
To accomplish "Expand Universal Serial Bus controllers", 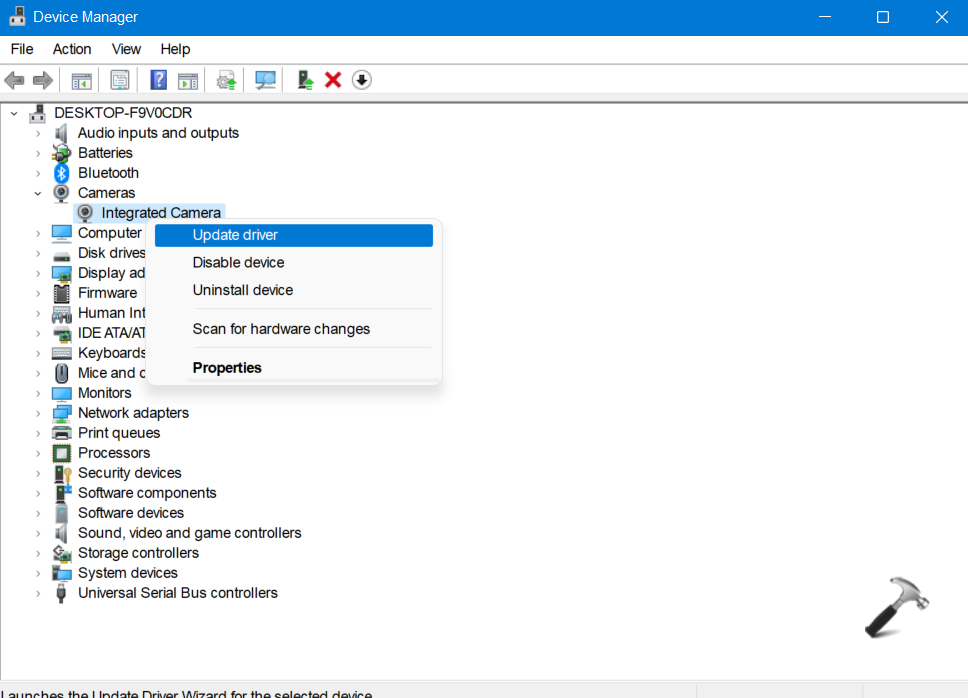I will pyautogui.click(x=38, y=593).
